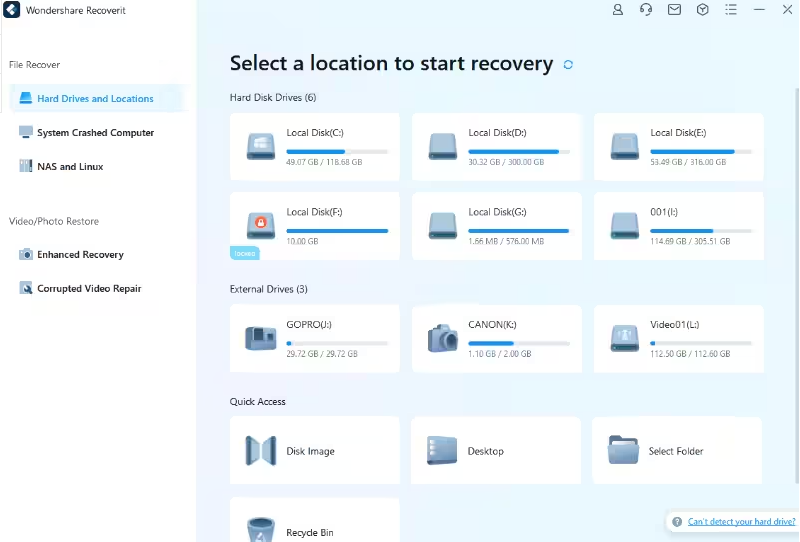
Task: Click the Select Folder folder icon
Action: [623, 450]
